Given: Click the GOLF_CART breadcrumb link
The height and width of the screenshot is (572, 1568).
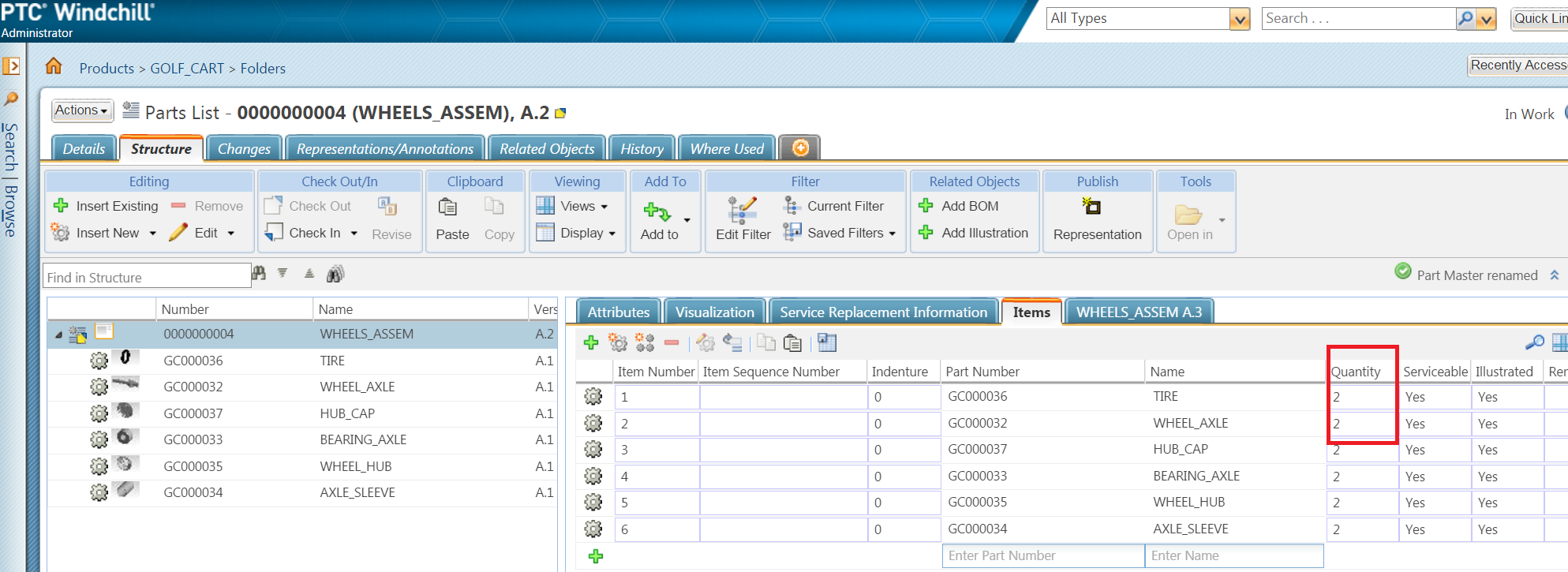Looking at the screenshot, I should (x=187, y=69).
